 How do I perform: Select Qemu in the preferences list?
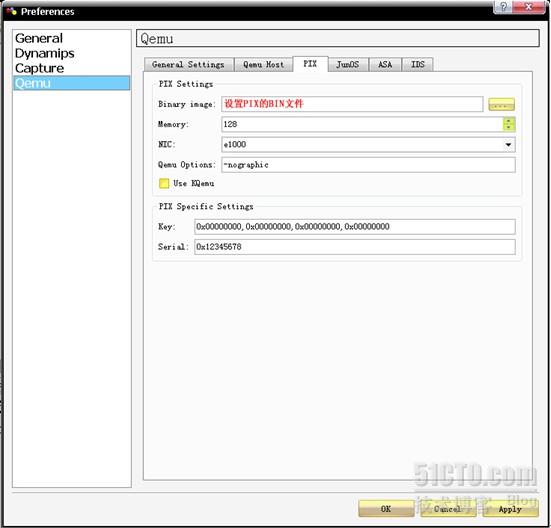pos(72,83)
